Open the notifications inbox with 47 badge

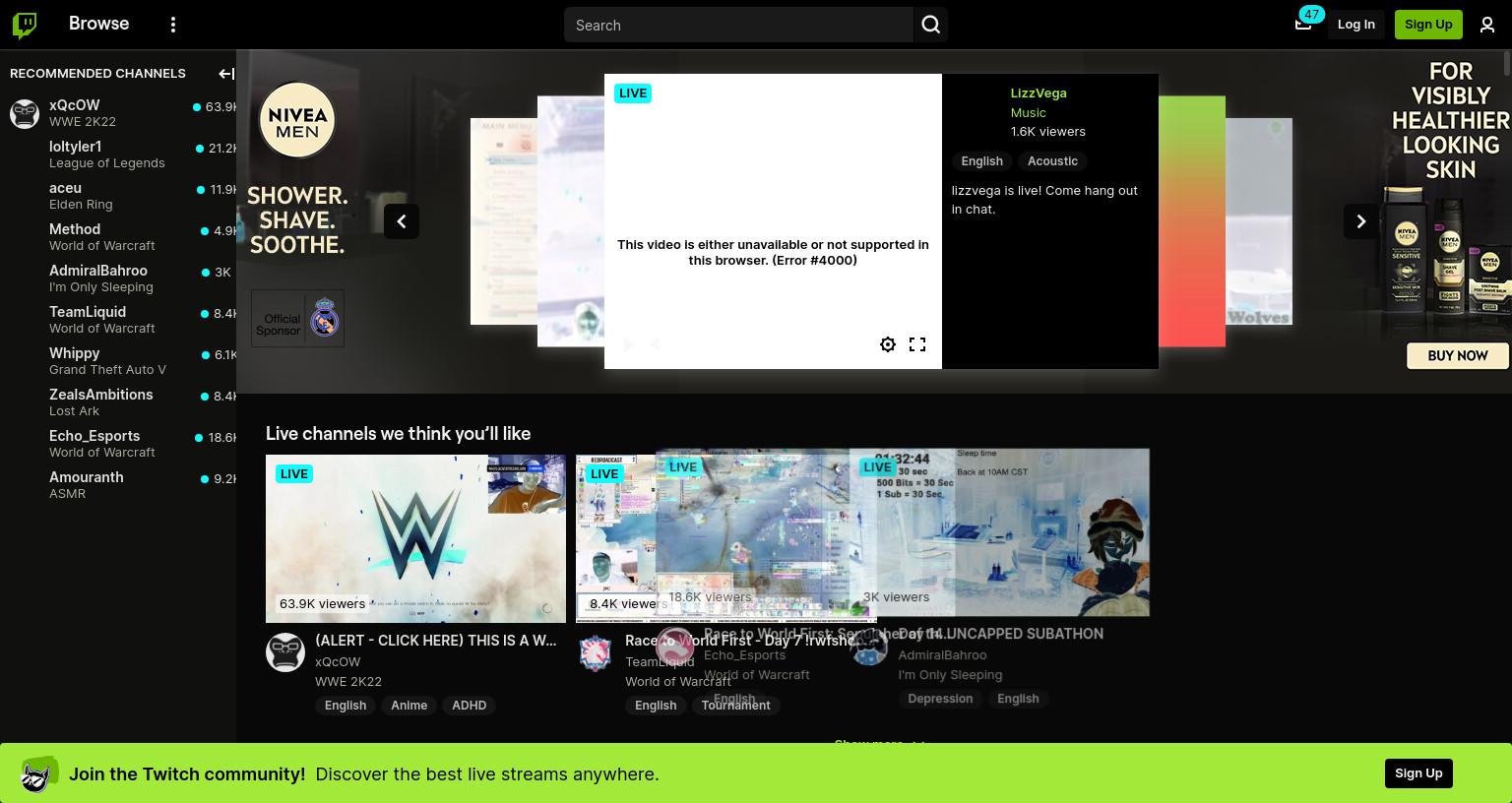point(1303,24)
